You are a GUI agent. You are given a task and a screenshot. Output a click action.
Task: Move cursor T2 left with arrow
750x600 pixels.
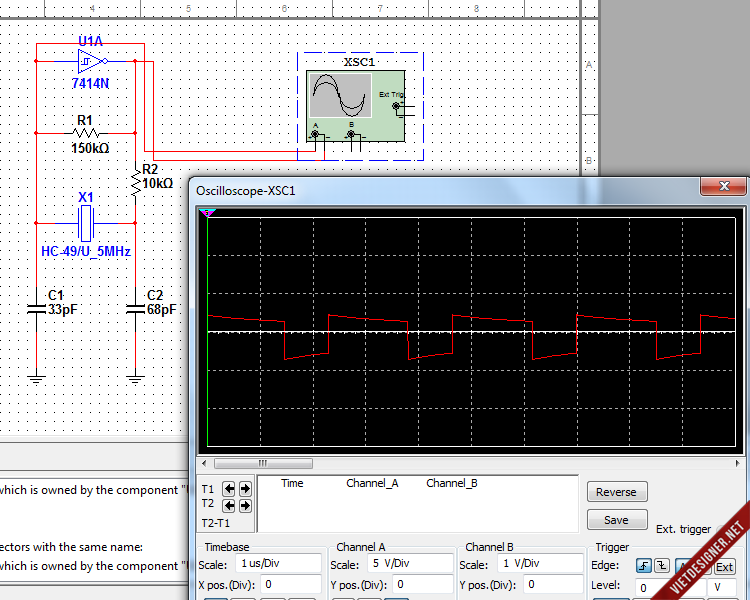coord(229,505)
